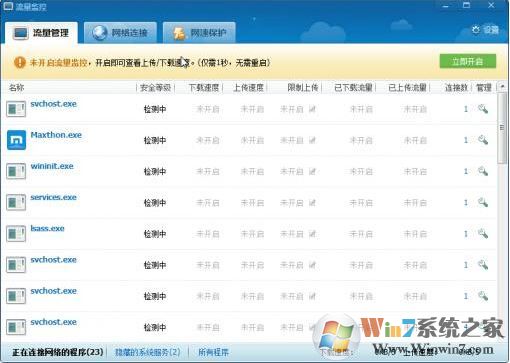Edit upload limit icon for first svchost.exe
Viewport: 510px width, 363px height.
312,109
